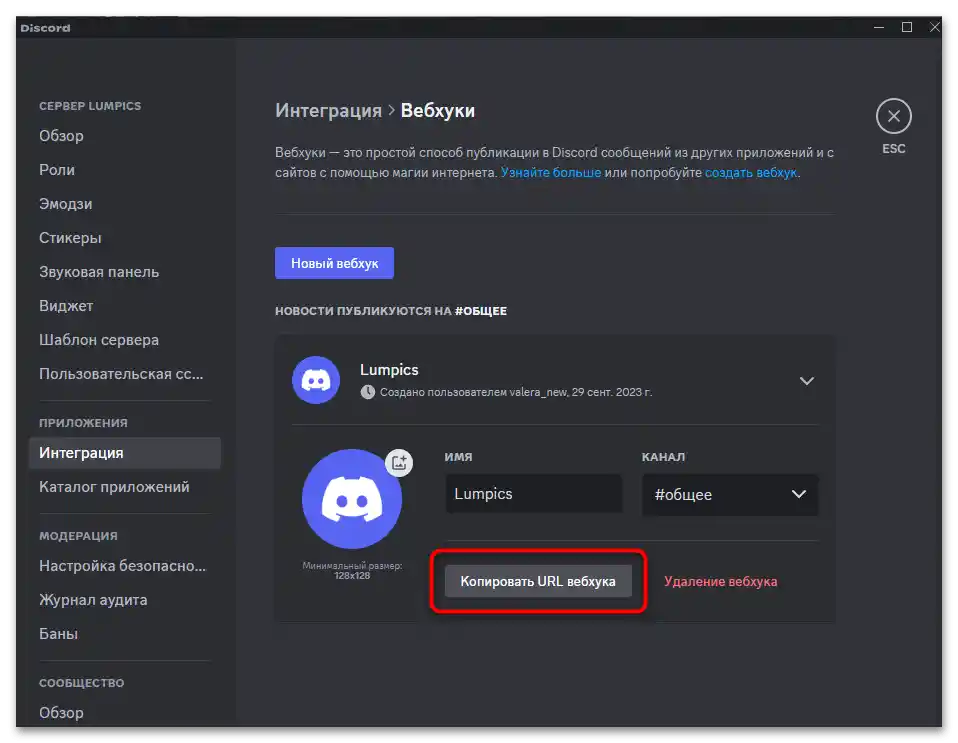Collapse the Lumpics webhook details chevron
The width and height of the screenshot is (958, 743).
coord(806,381)
